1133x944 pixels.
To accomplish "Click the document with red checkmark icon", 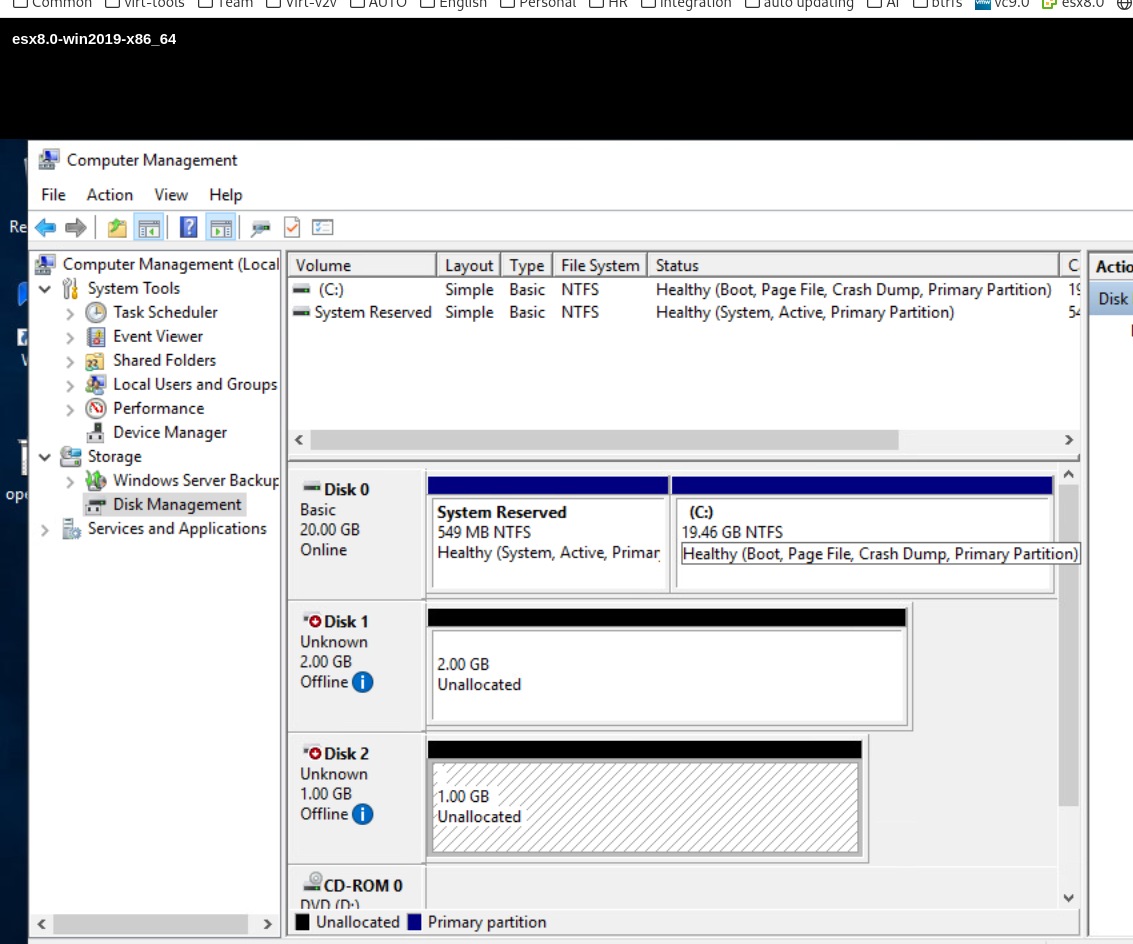I will point(292,228).
